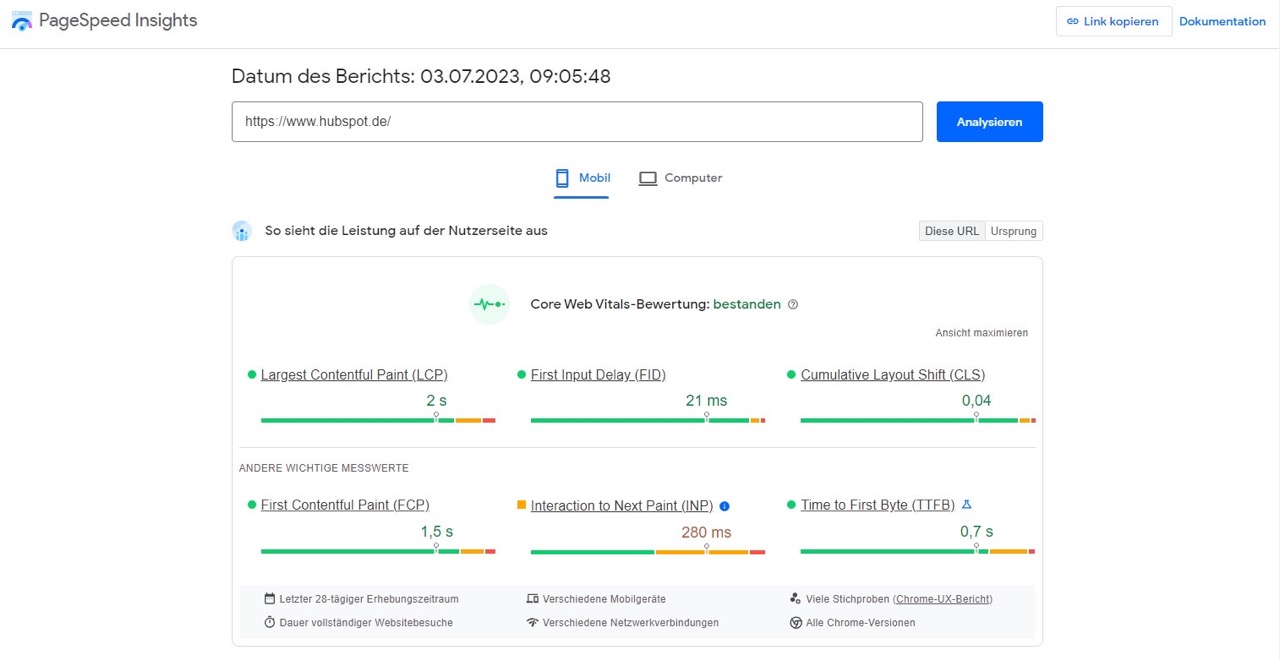Viewport: 1280px width, 661px height.
Task: Select the 'Ursprung' toggle
Action: click(1013, 231)
